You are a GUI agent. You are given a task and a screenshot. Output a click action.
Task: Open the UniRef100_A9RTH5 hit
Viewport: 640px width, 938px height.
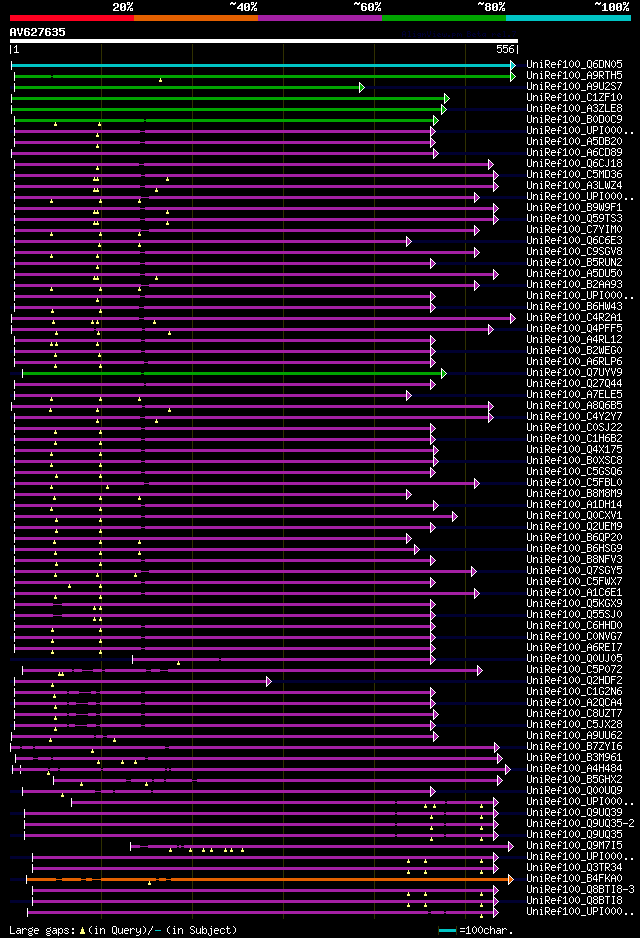coord(574,75)
